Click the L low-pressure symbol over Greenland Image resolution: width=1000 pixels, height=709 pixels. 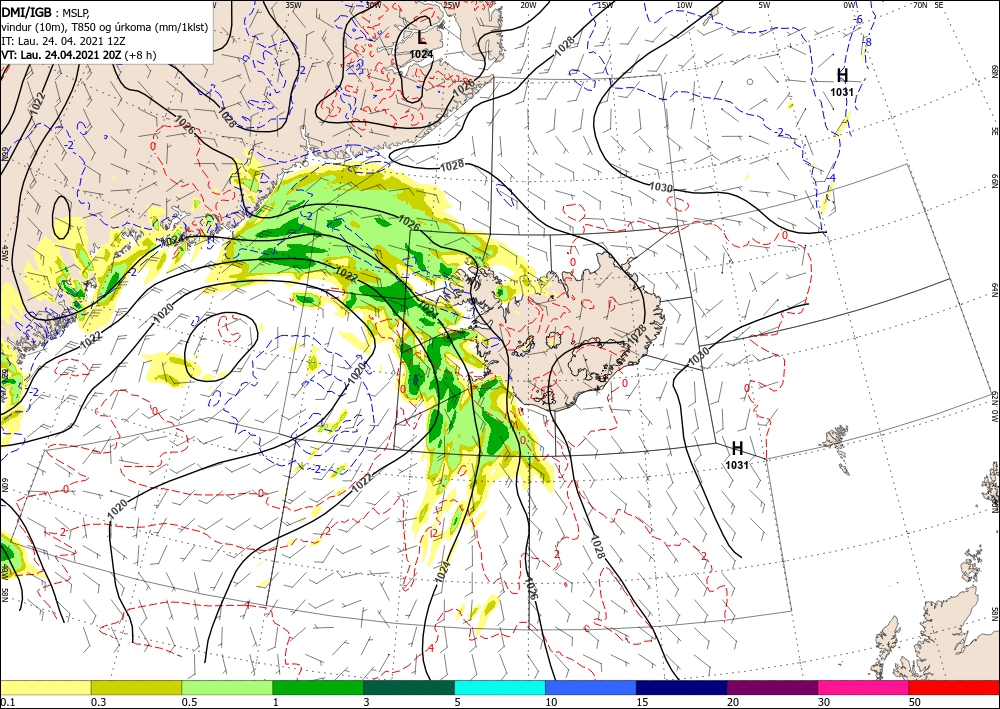(x=422, y=39)
